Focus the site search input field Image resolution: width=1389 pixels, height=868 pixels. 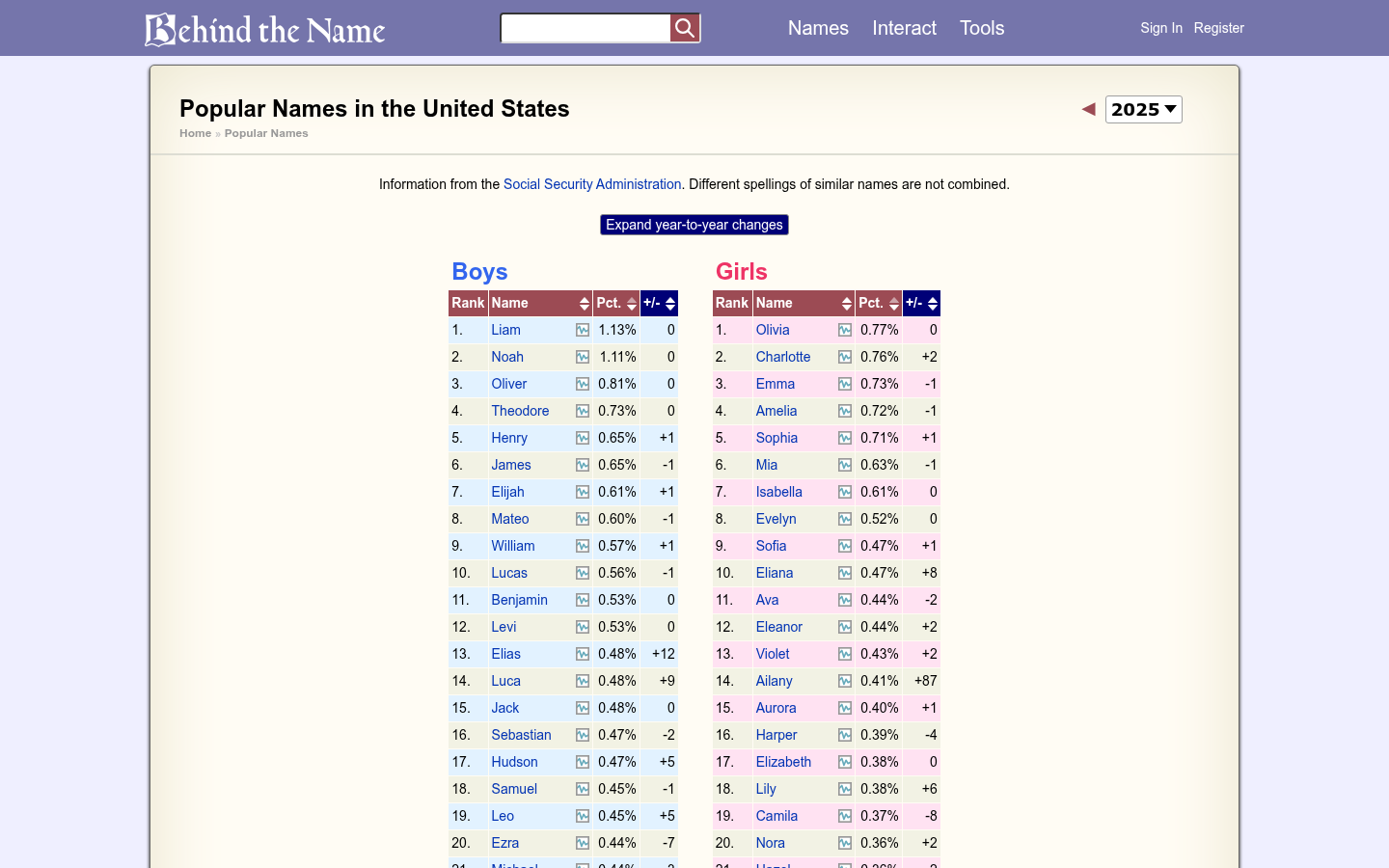(x=586, y=28)
